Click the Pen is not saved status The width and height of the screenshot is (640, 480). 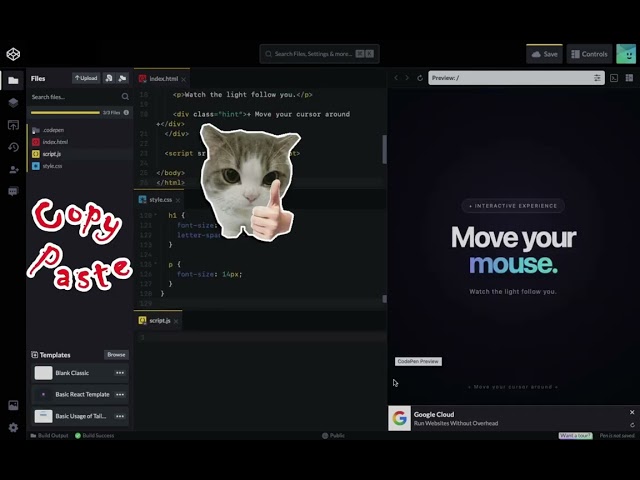point(617,436)
